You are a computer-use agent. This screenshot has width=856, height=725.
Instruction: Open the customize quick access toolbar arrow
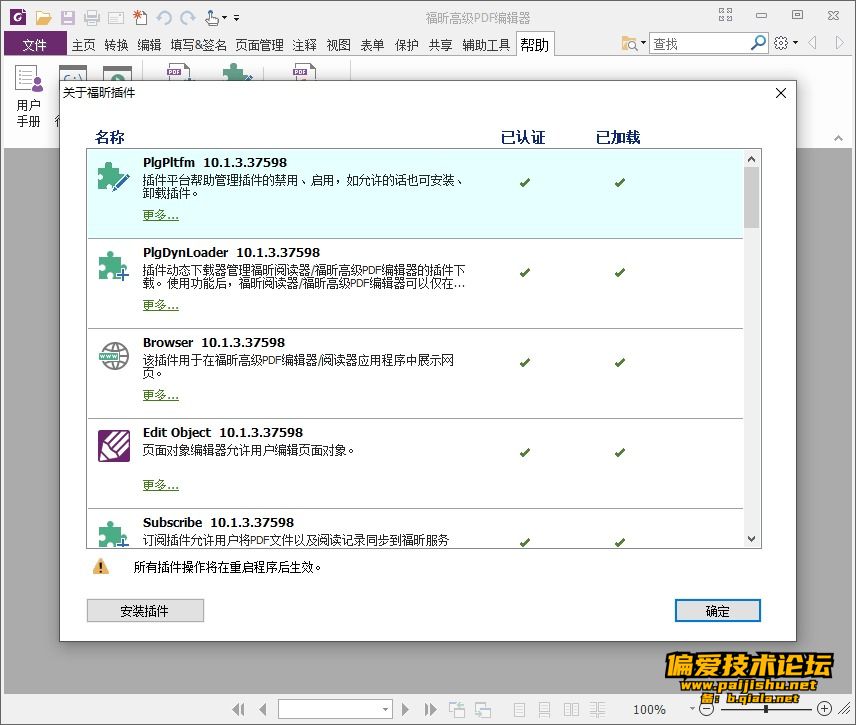pos(236,18)
